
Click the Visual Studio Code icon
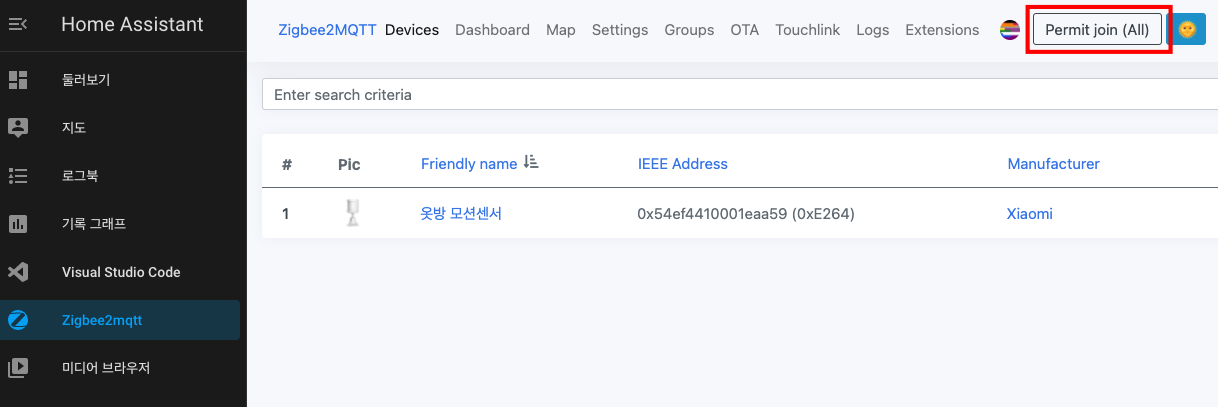coord(18,272)
